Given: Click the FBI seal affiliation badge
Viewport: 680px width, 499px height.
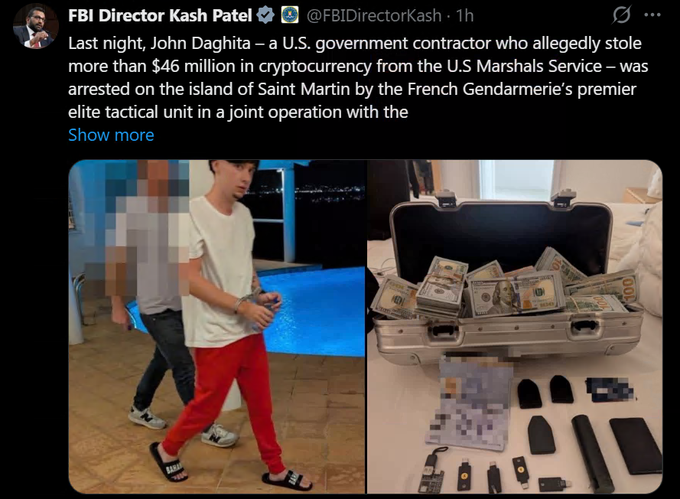Looking at the screenshot, I should tap(290, 16).
